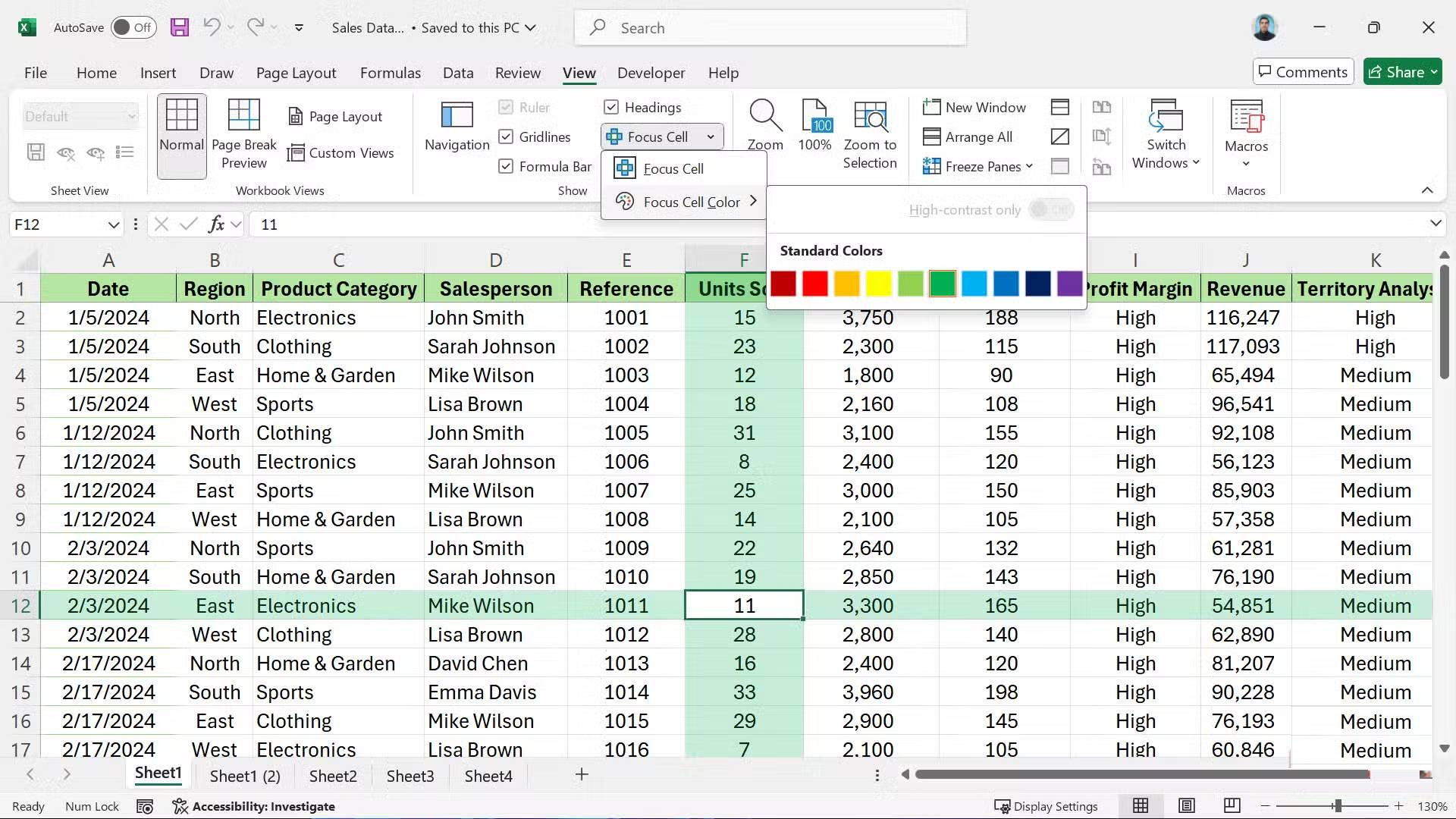1456x819 pixels.
Task: Click inside the Search box
Action: click(770, 27)
